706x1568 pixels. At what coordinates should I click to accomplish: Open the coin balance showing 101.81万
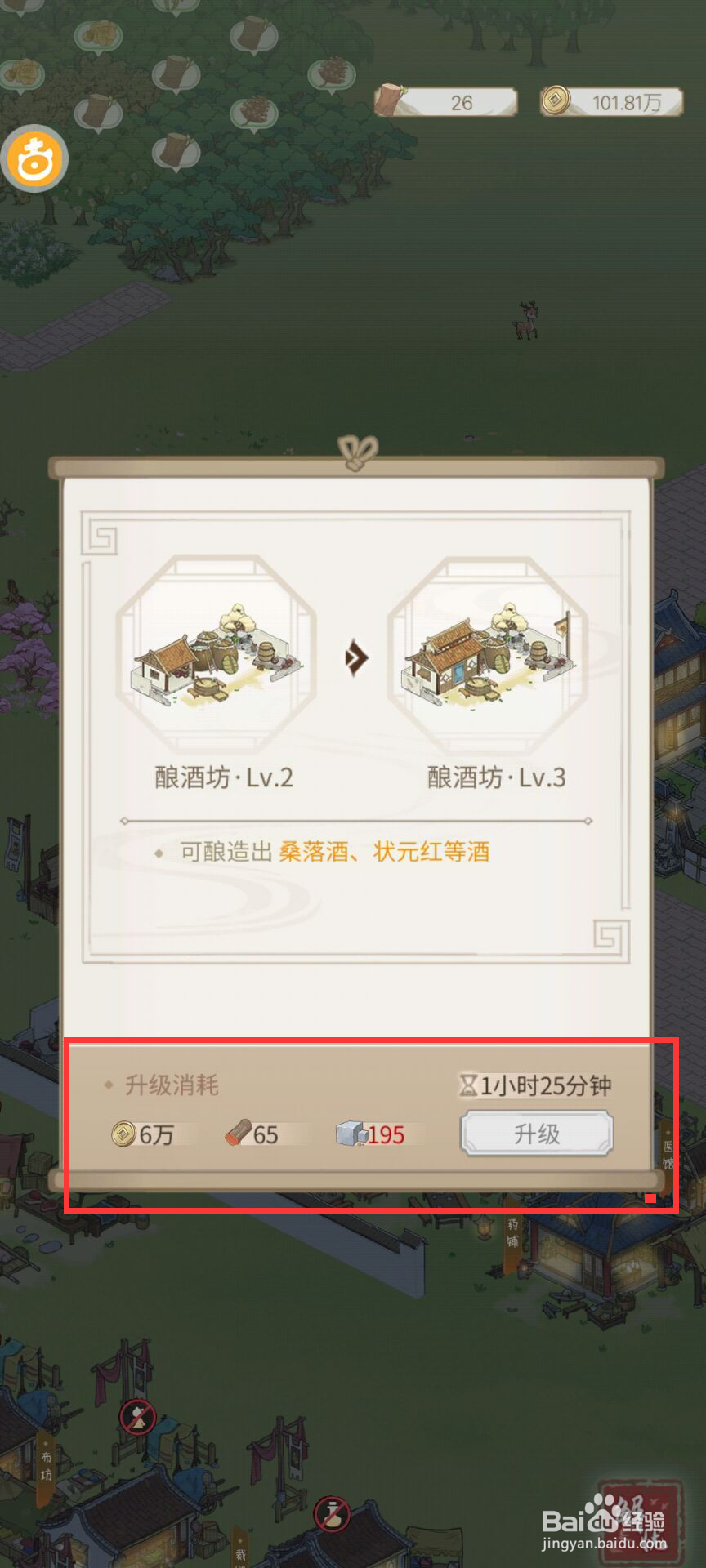click(611, 101)
